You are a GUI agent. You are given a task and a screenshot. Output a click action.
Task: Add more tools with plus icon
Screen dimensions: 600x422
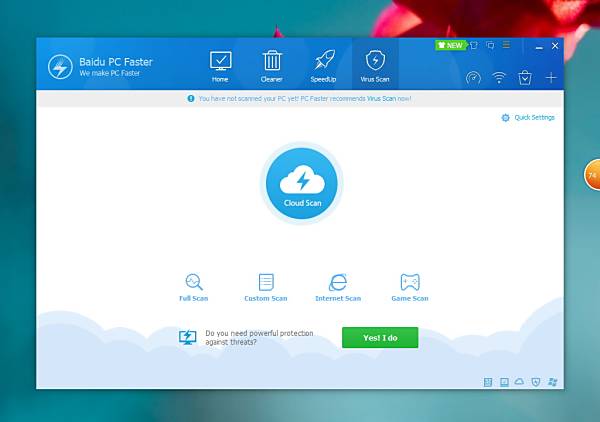click(x=551, y=78)
